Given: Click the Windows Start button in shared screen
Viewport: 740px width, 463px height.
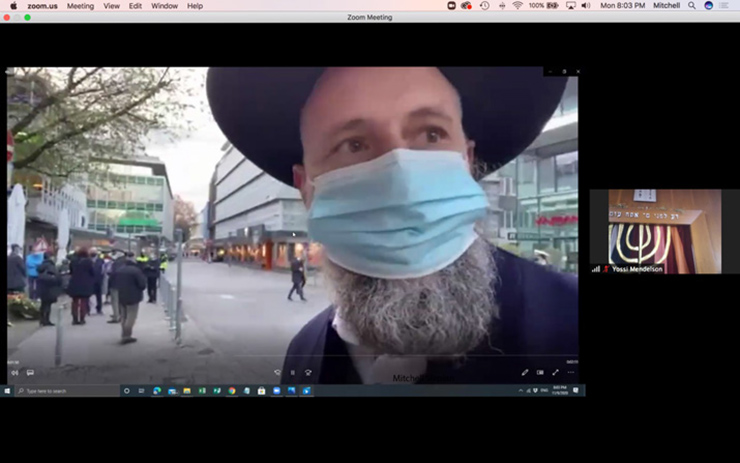Looking at the screenshot, I should [x=9, y=391].
